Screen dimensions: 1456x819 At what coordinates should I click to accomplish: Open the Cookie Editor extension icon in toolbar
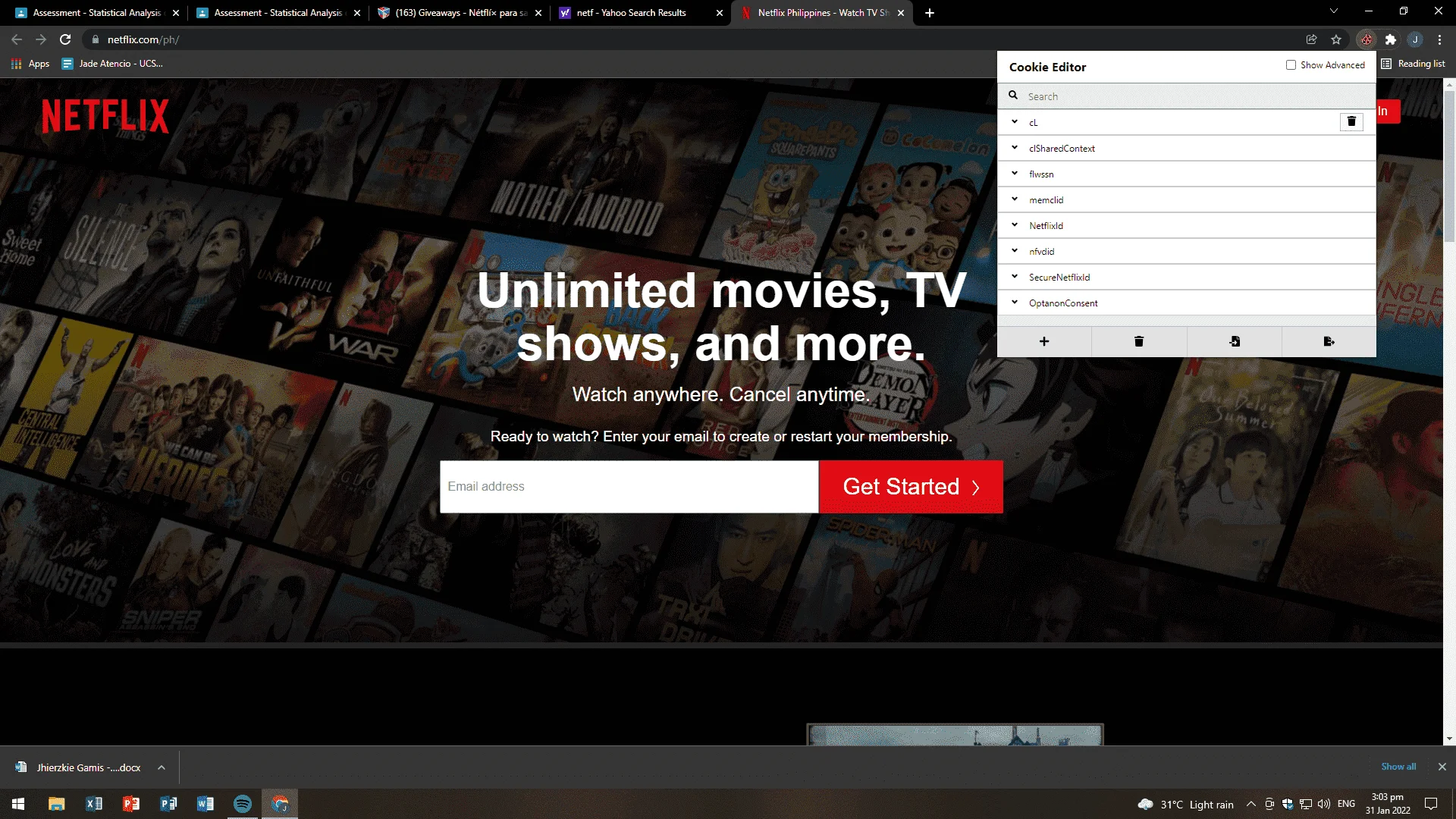tap(1367, 39)
